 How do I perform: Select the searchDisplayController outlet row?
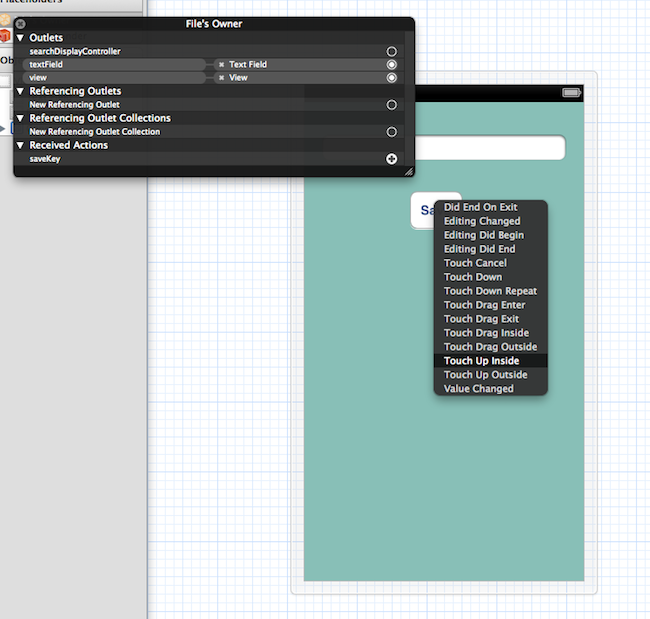[x=209, y=51]
